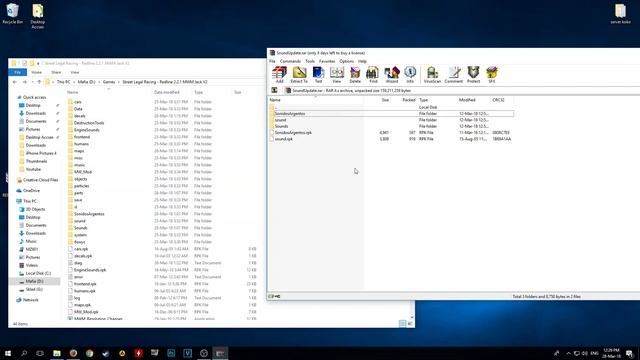
Task: Open the Windows Start button
Action: [x=8, y=353]
